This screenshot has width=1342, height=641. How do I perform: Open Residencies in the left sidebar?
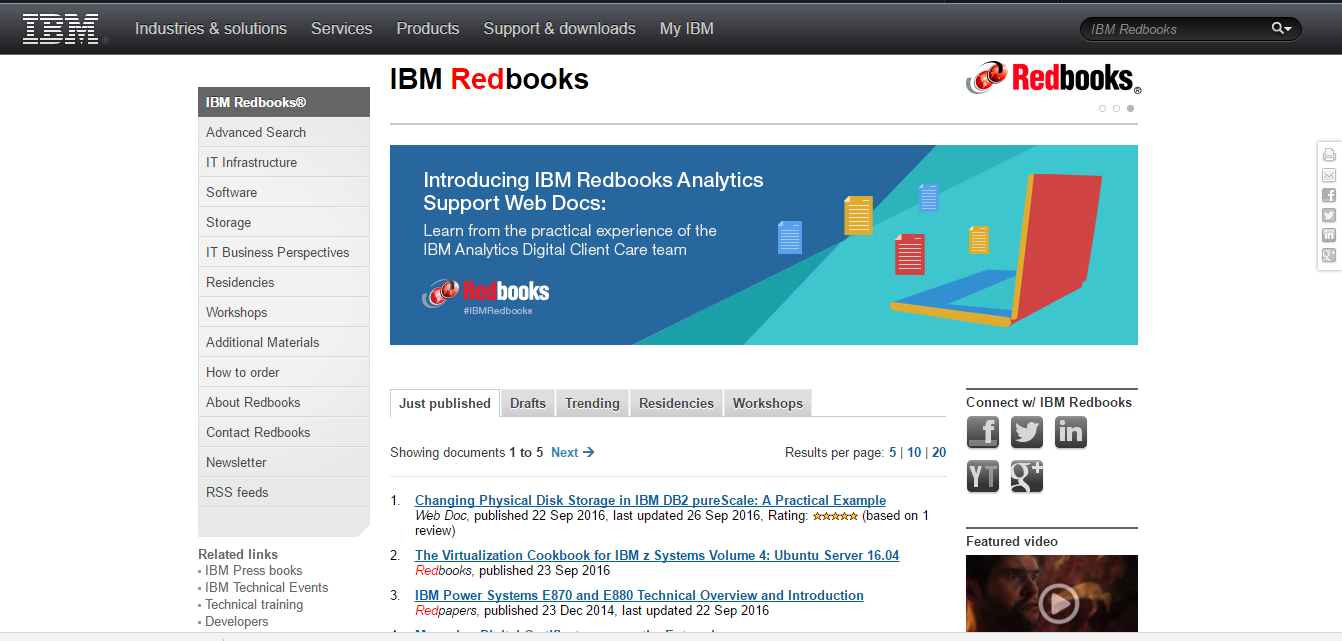click(284, 282)
